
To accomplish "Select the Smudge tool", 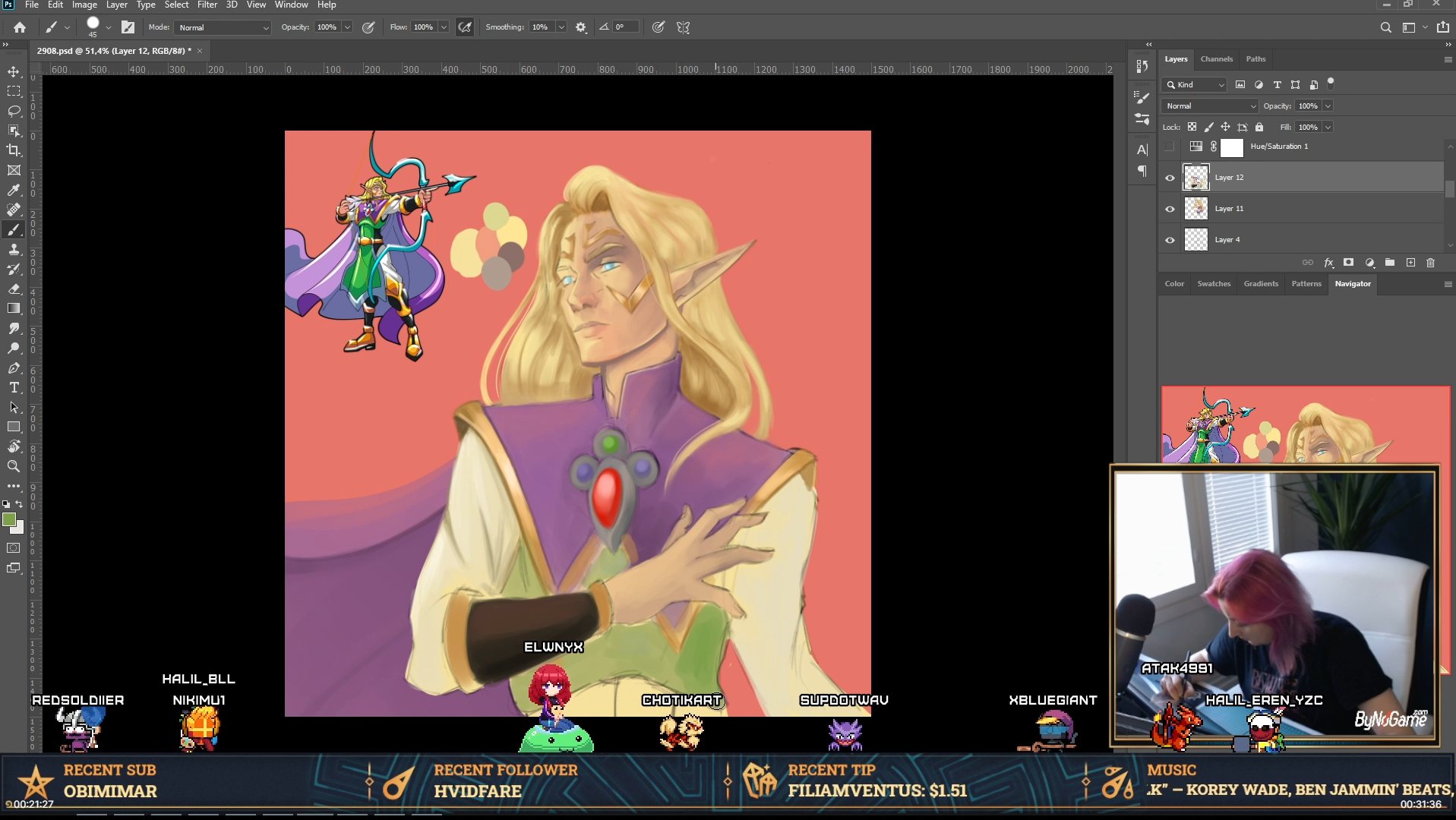I will pos(14,328).
